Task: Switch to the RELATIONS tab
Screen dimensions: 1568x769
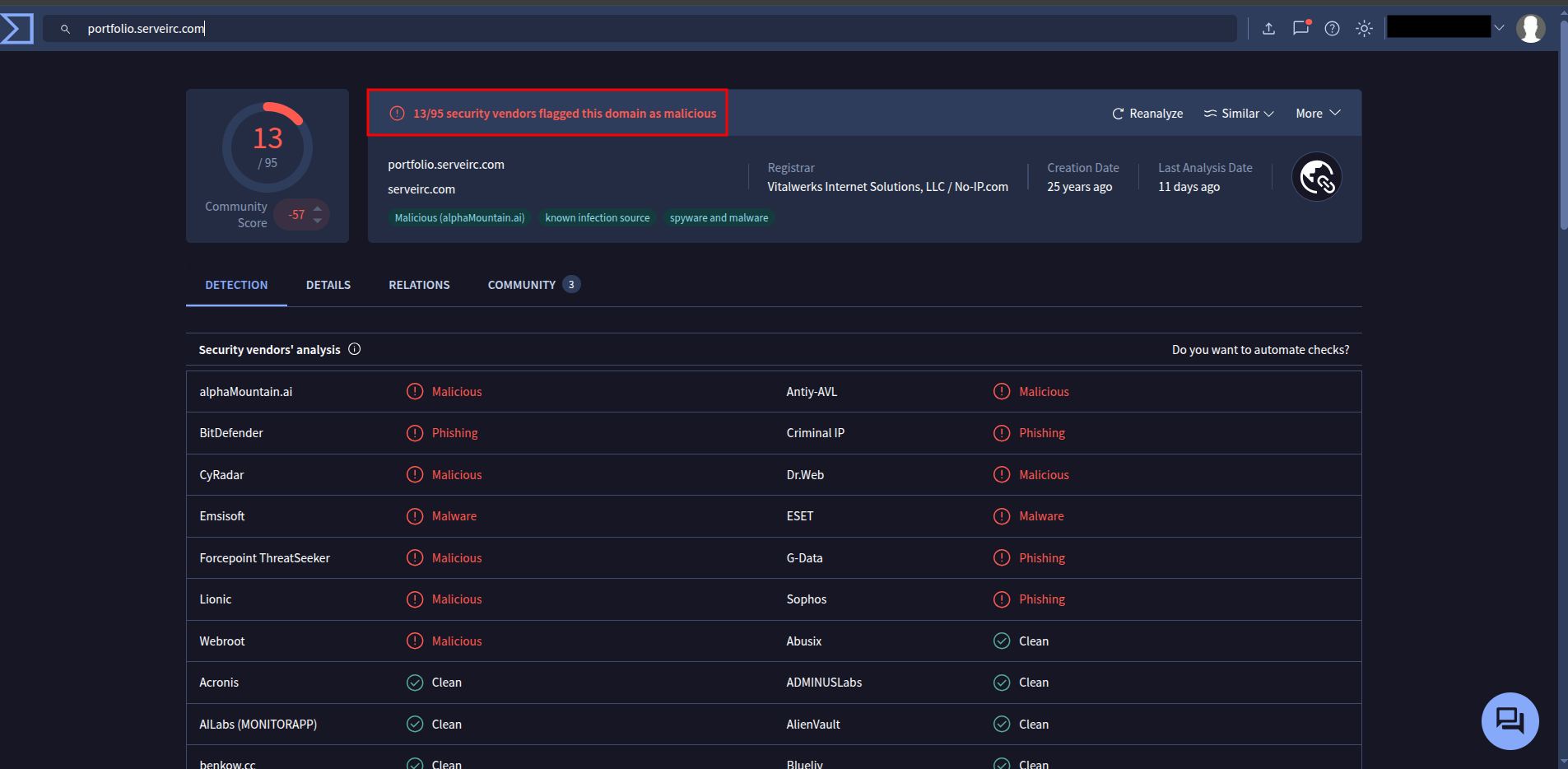Action: point(419,285)
